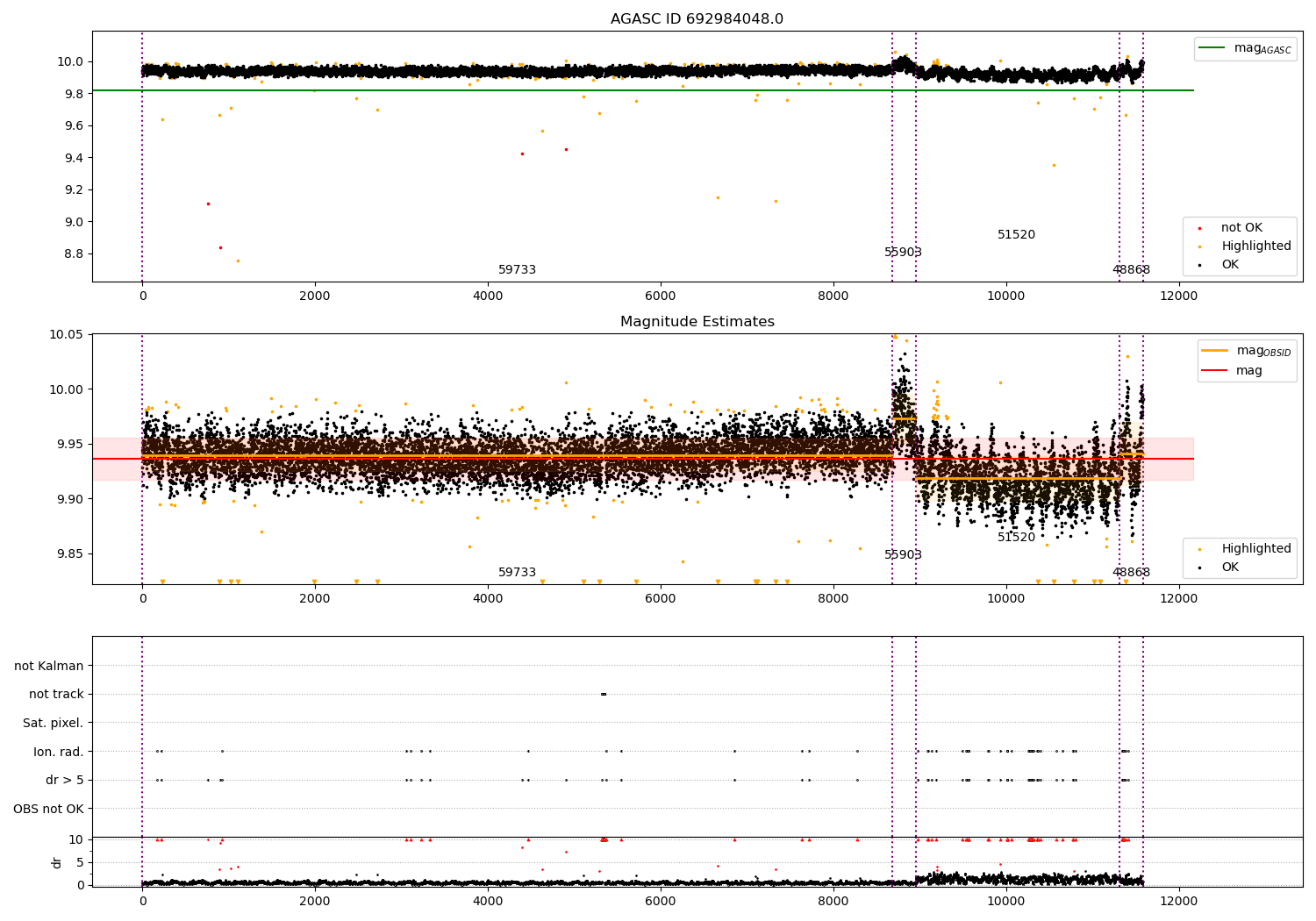1316x921 pixels.
Task: Click the y-axis tick '9.85'
Action: [69, 554]
